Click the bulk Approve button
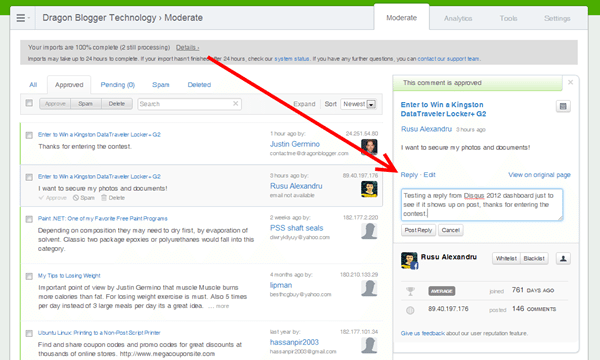This screenshot has height=360, width=600. coord(55,104)
